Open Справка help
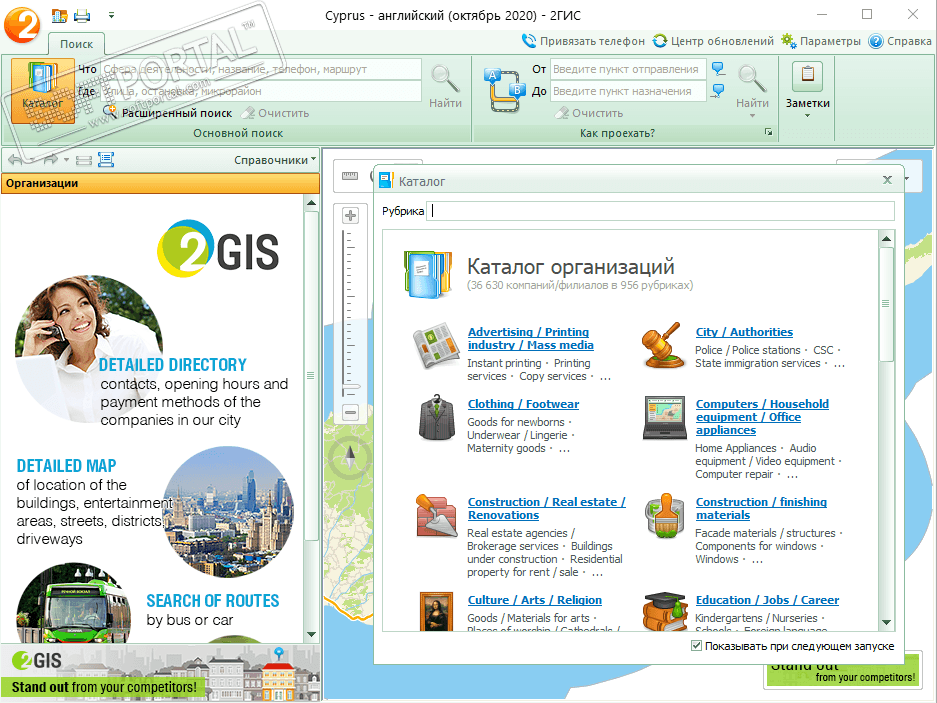 pyautogui.click(x=900, y=41)
